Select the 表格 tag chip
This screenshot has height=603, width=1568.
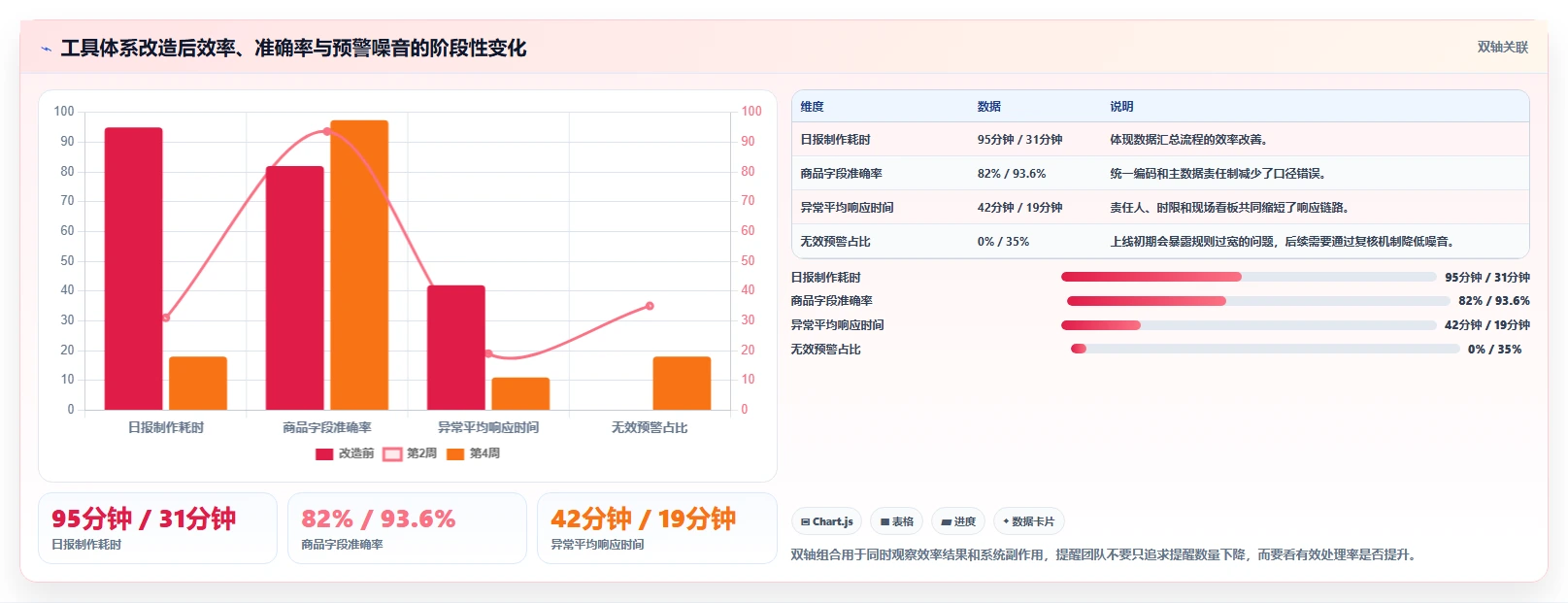pos(896,521)
